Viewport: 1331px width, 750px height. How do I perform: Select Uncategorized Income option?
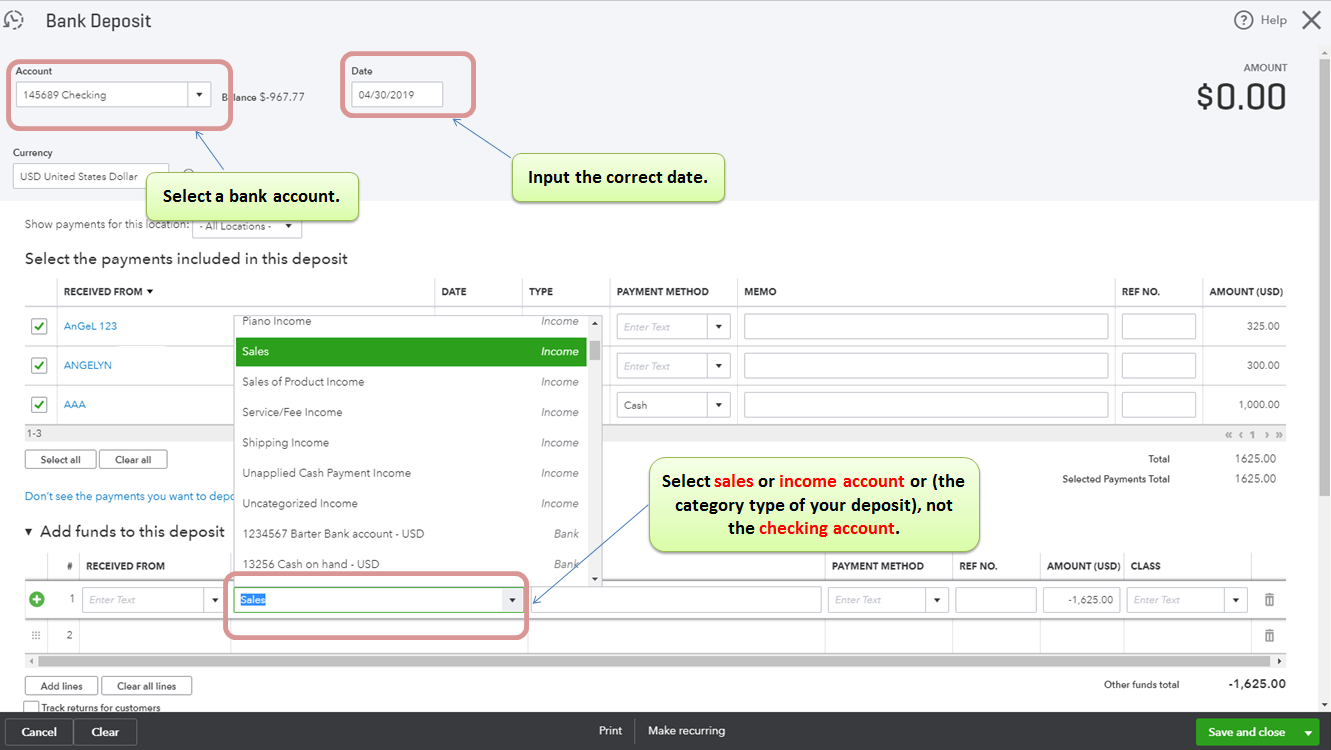coord(411,504)
